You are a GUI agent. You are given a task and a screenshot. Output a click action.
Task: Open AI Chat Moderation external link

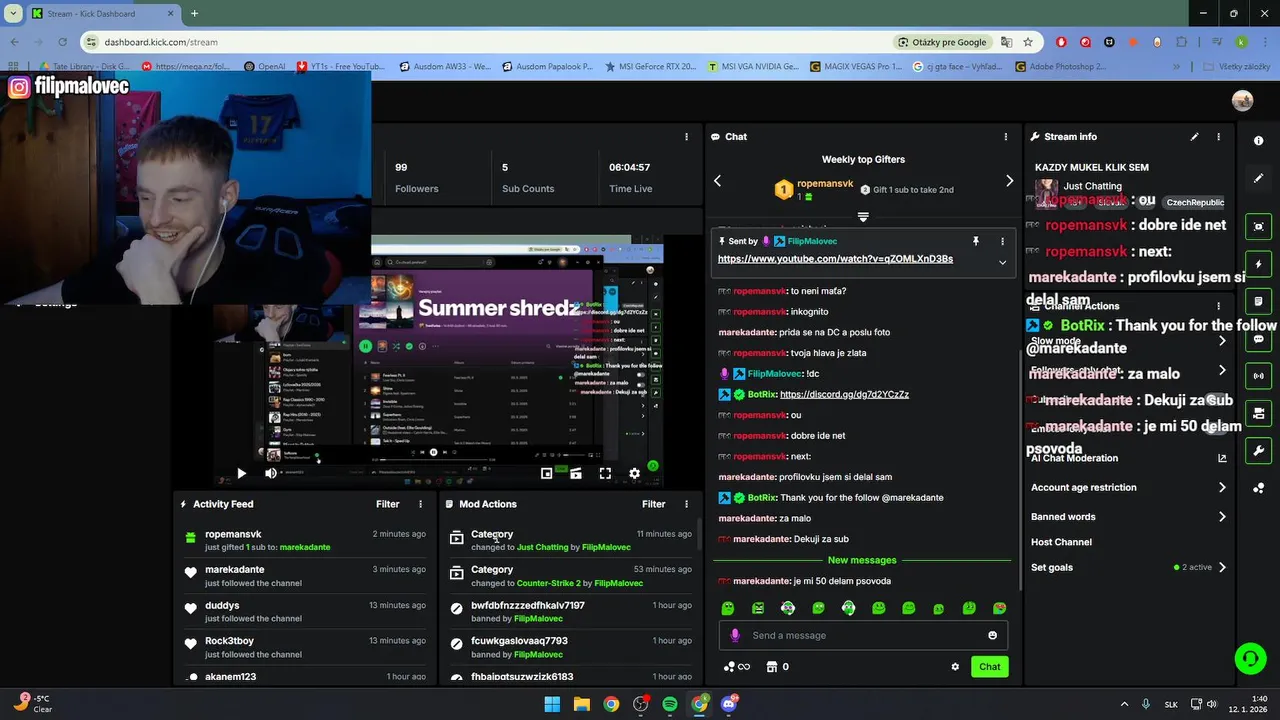pos(1222,458)
